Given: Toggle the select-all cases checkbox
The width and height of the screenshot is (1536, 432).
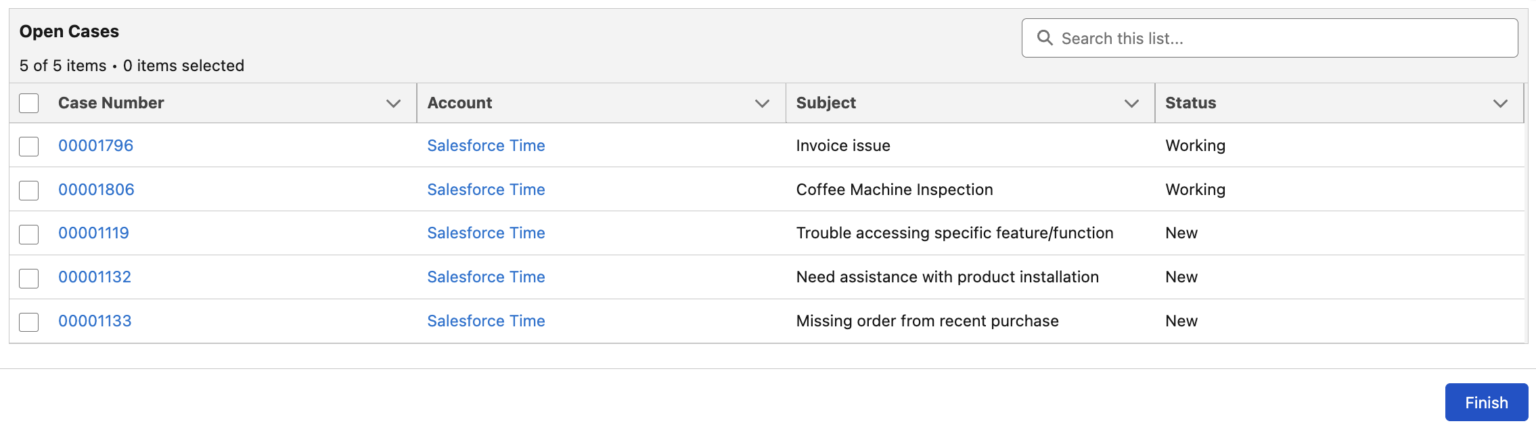Looking at the screenshot, I should point(29,103).
